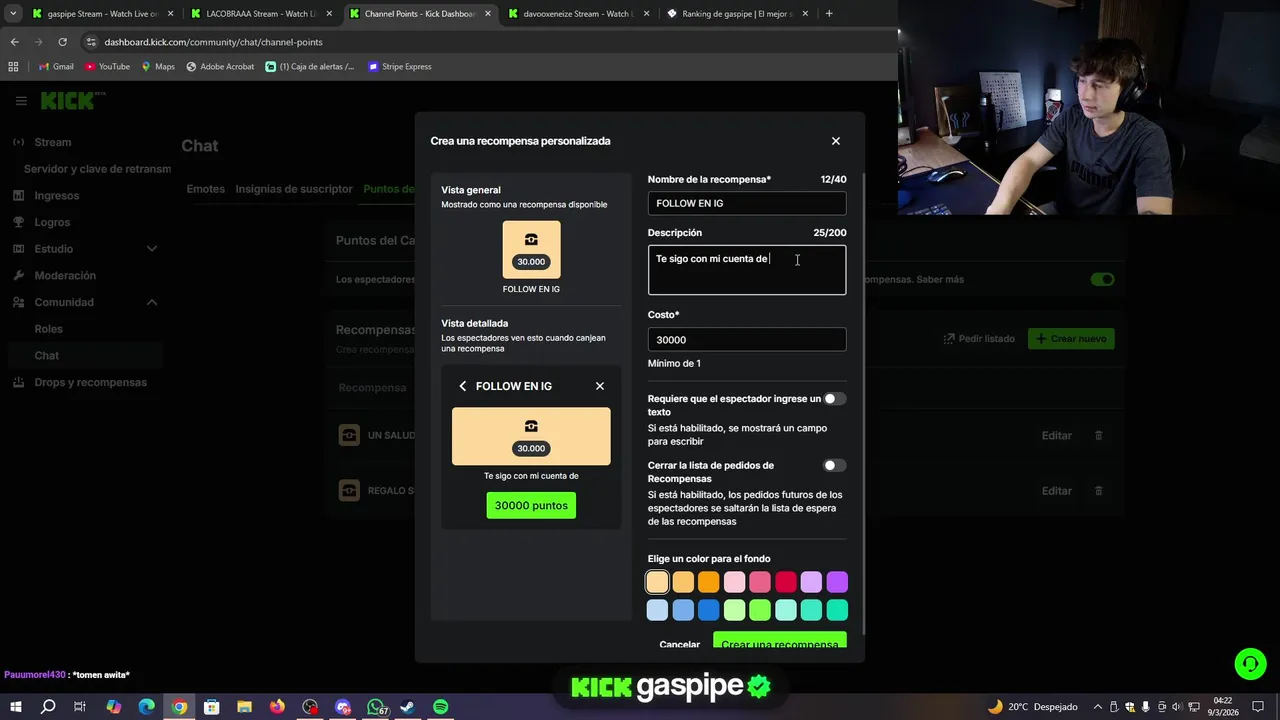The width and height of the screenshot is (1280, 720).
Task: Click the Pedir listado button
Action: pyautogui.click(x=979, y=339)
